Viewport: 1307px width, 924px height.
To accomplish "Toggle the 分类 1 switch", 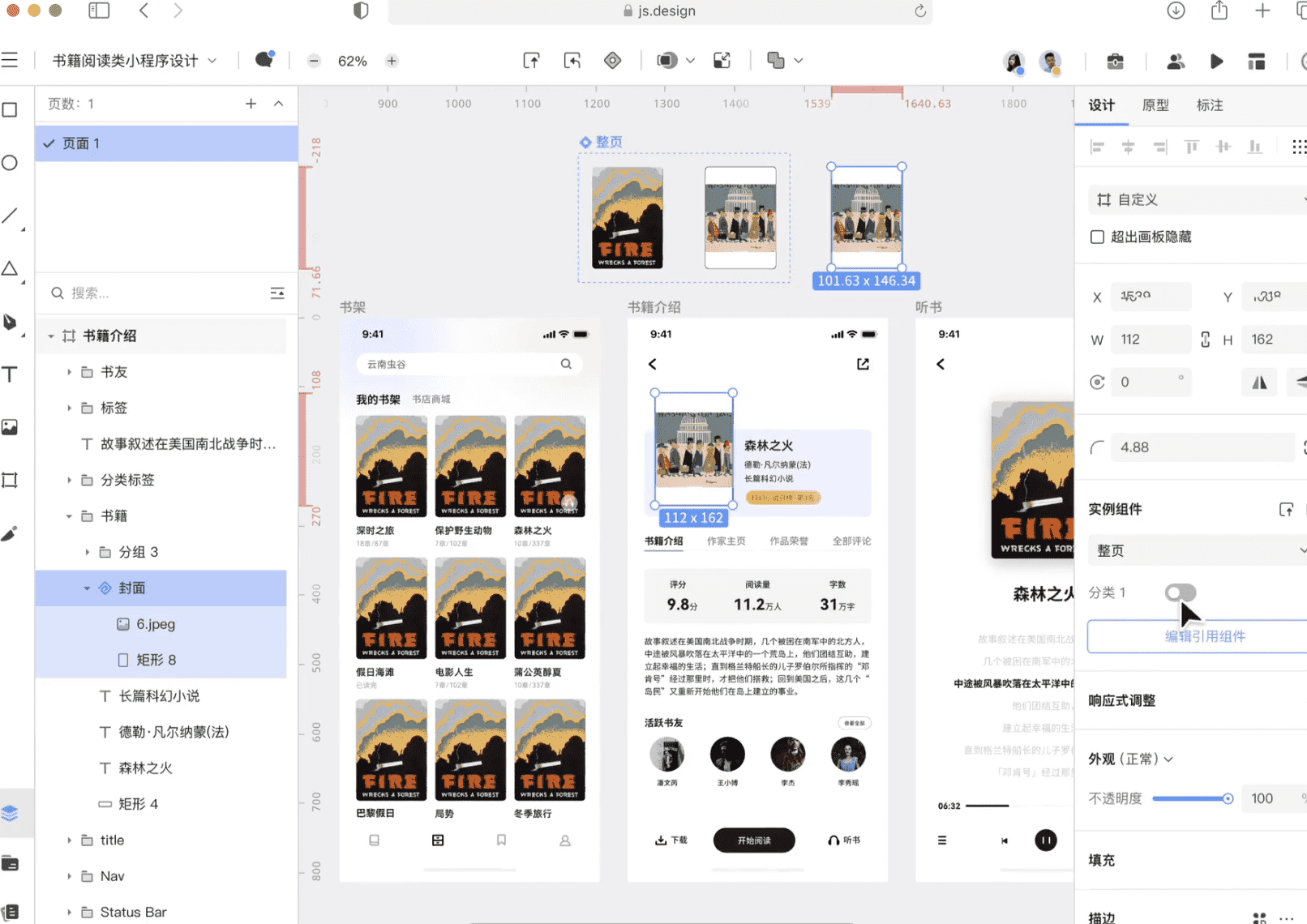I will pos(1181,592).
